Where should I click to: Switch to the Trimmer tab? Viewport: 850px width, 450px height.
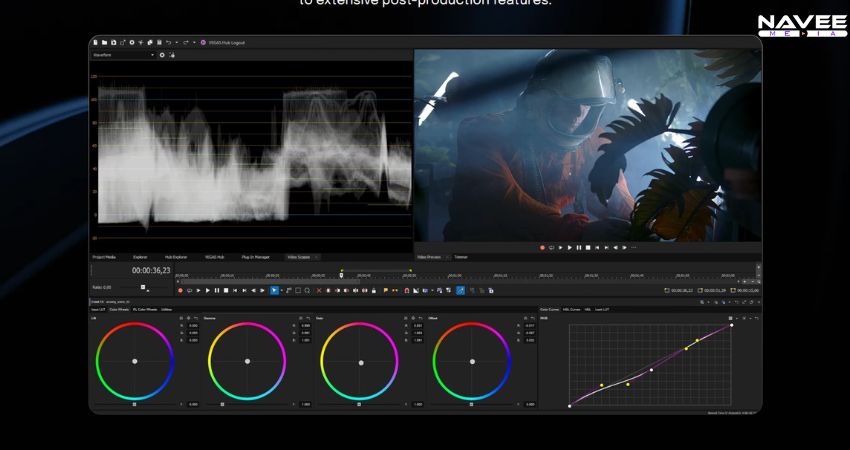[461, 257]
